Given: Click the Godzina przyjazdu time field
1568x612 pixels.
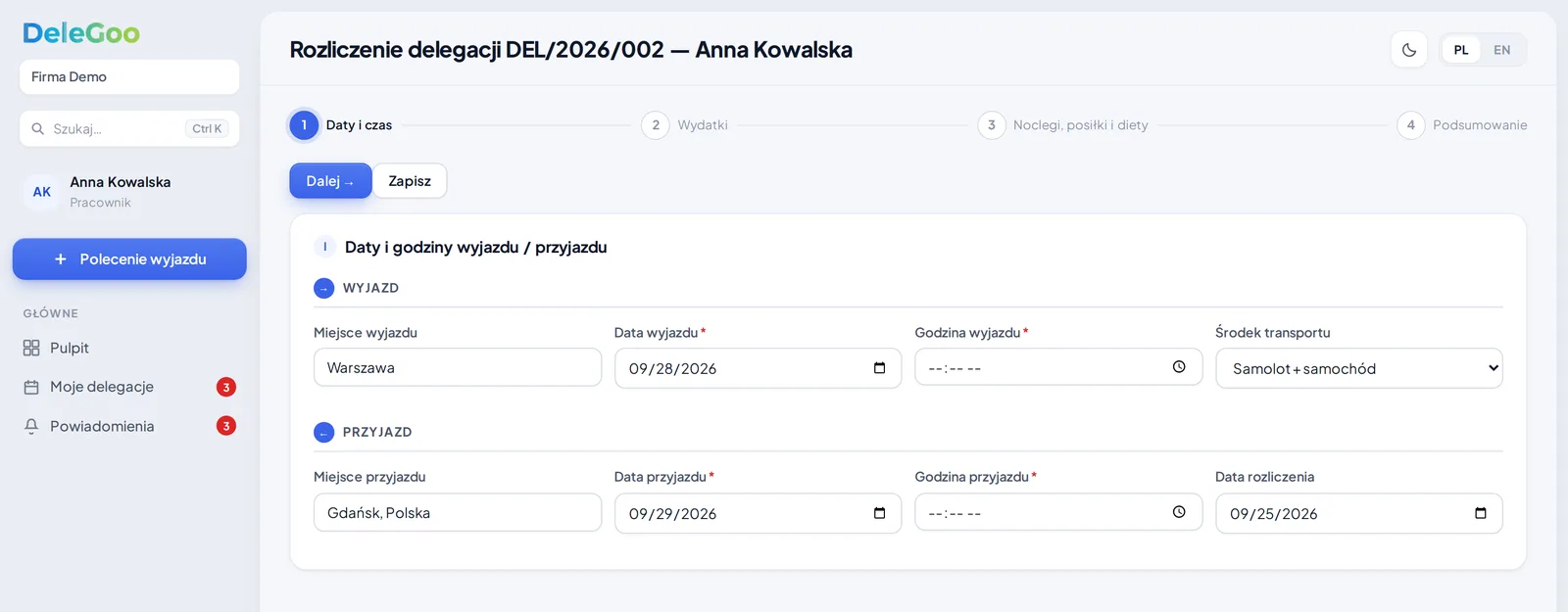Looking at the screenshot, I should pos(1058,512).
